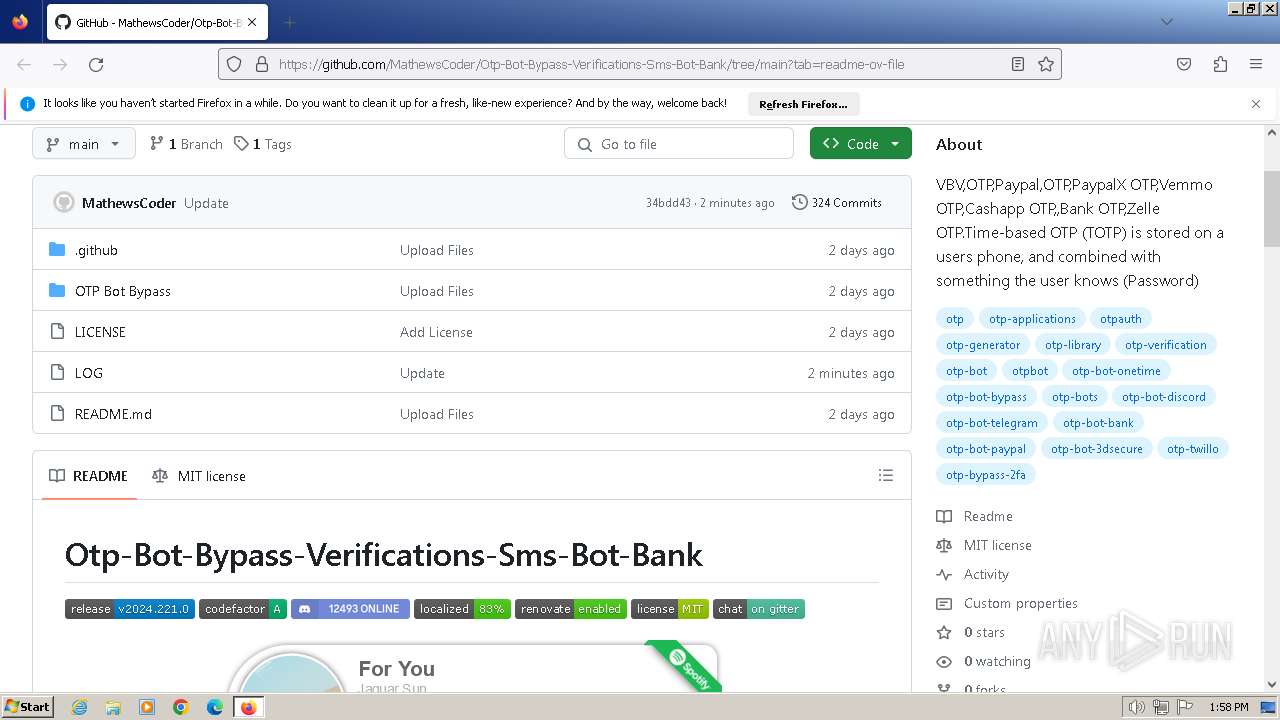Launch Chrome from the taskbar
1280x720 pixels.
(x=181, y=707)
